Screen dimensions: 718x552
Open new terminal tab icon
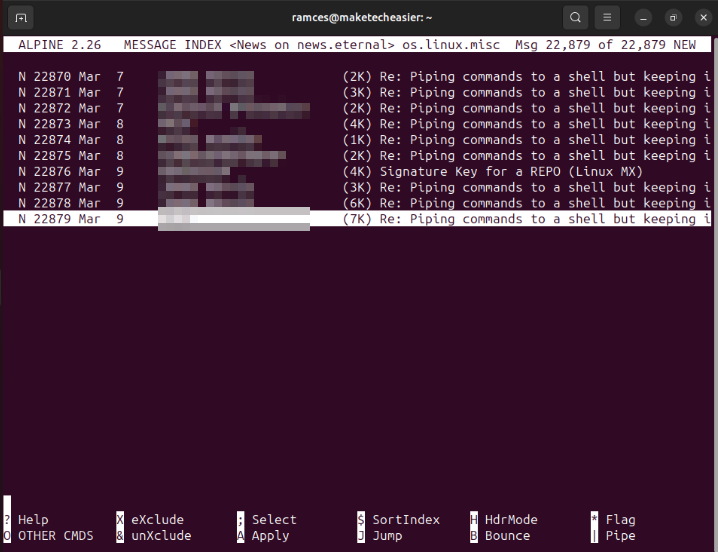pyautogui.click(x=21, y=18)
